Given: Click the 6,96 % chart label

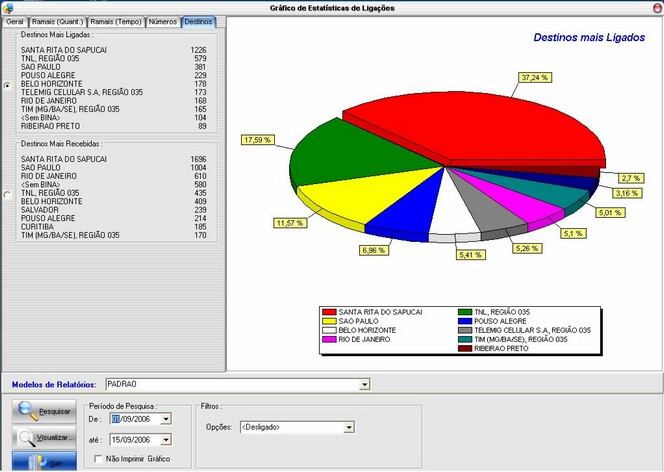Looking at the screenshot, I should click(374, 251).
